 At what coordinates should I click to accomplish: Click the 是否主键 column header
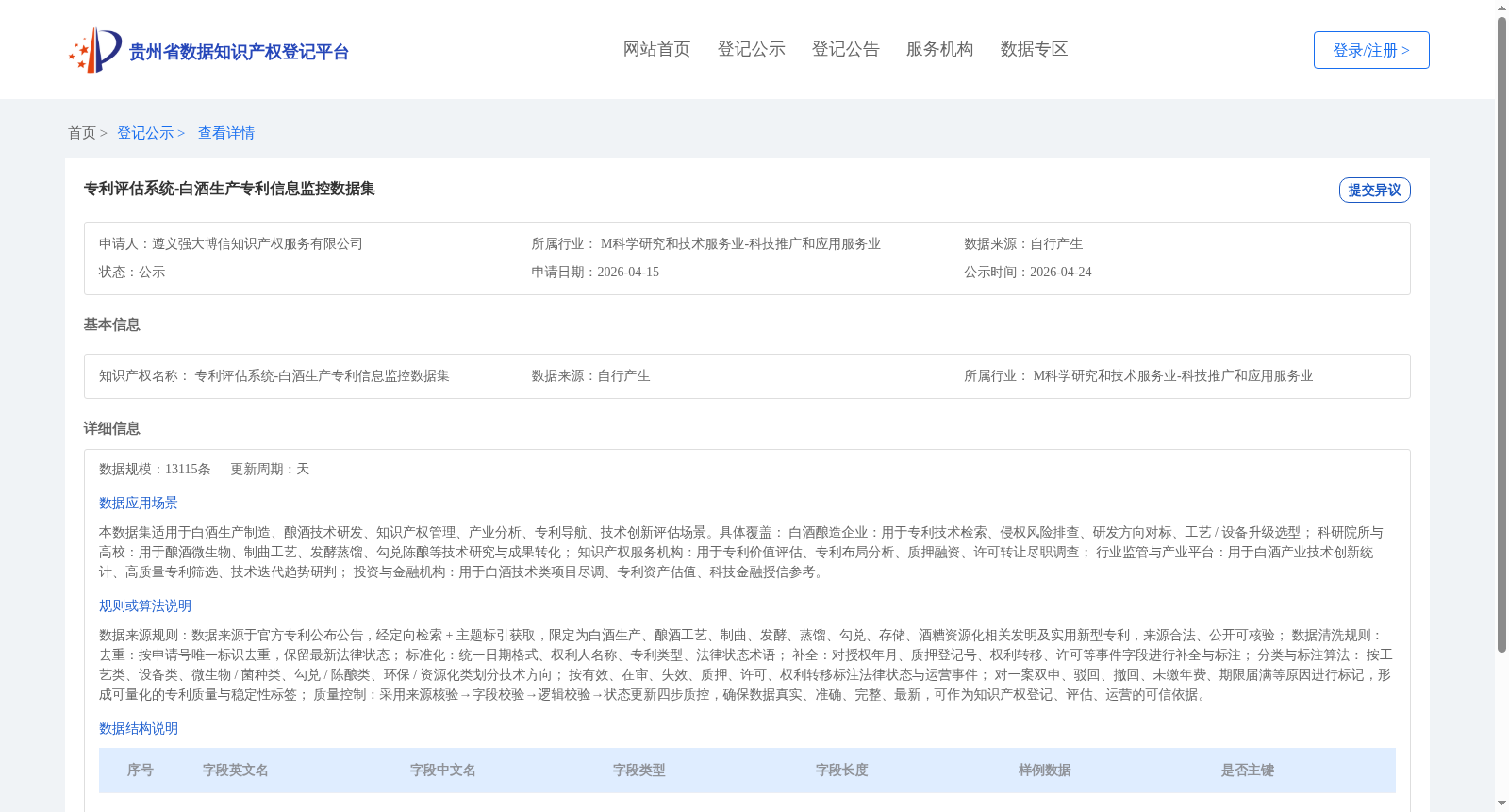pos(1248,770)
